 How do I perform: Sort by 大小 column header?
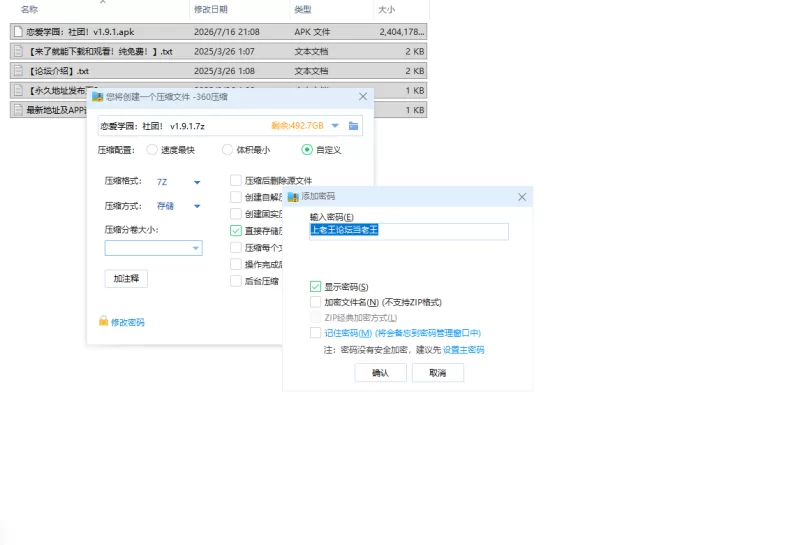tap(386, 9)
